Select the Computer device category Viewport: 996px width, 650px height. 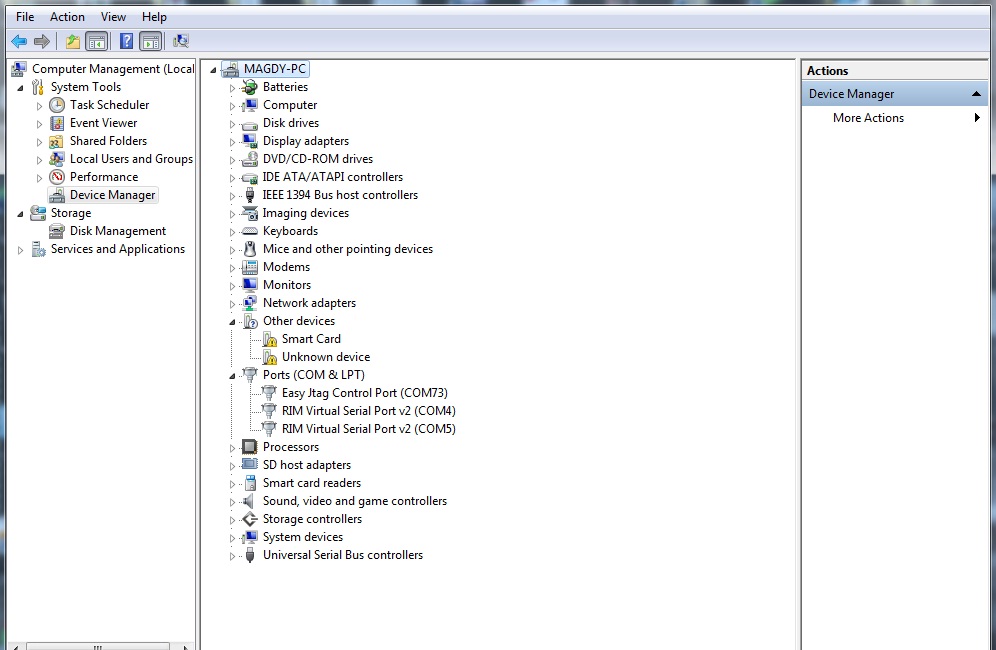tap(290, 105)
